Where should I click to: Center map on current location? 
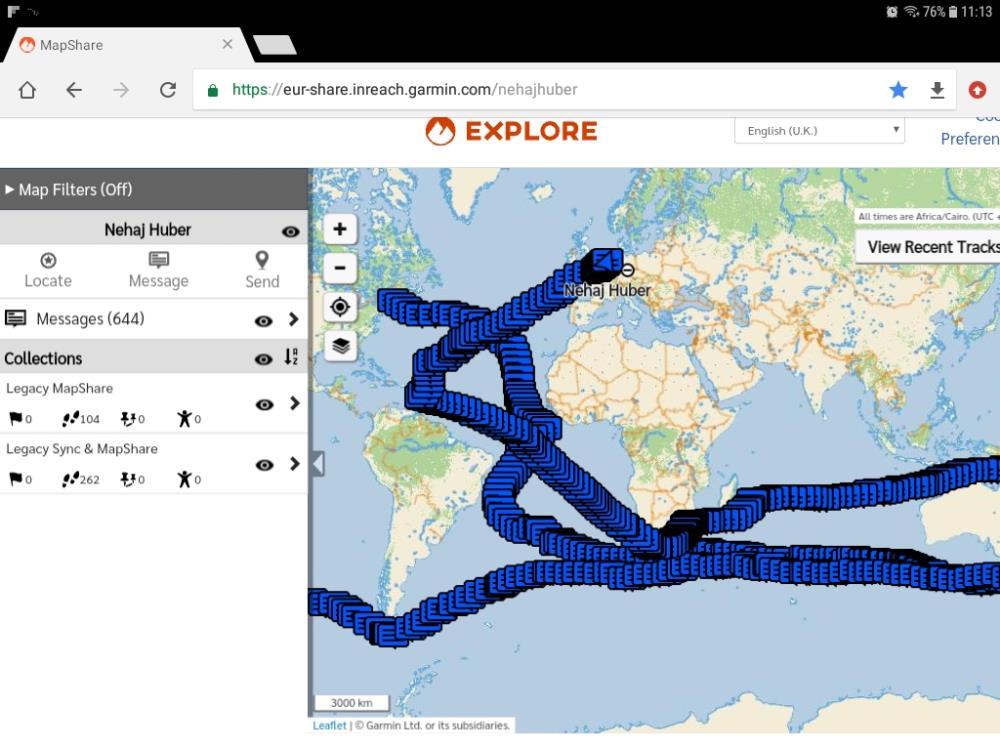(x=340, y=307)
